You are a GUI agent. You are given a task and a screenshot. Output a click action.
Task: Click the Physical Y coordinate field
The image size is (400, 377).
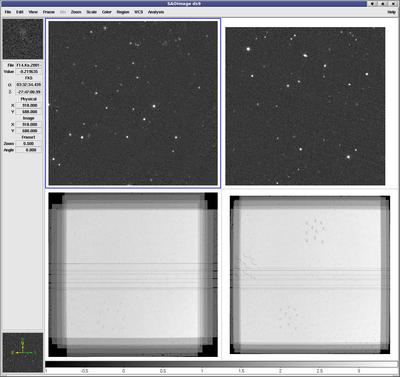(29, 112)
